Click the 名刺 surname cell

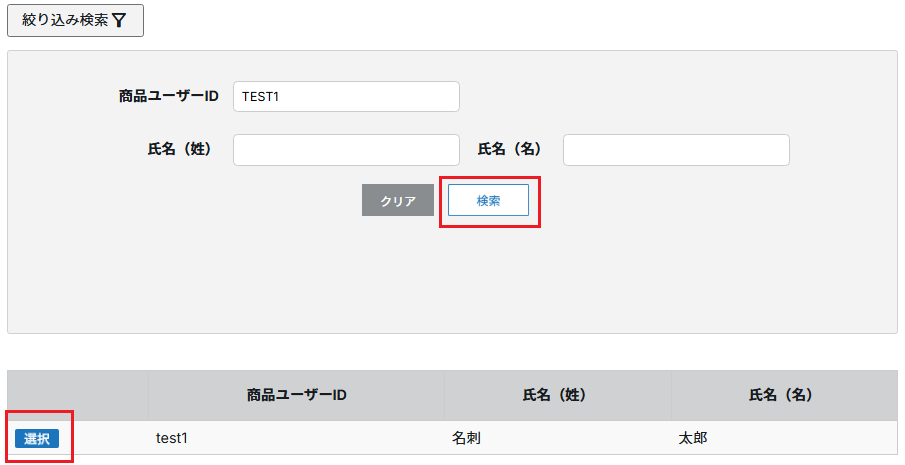point(467,438)
